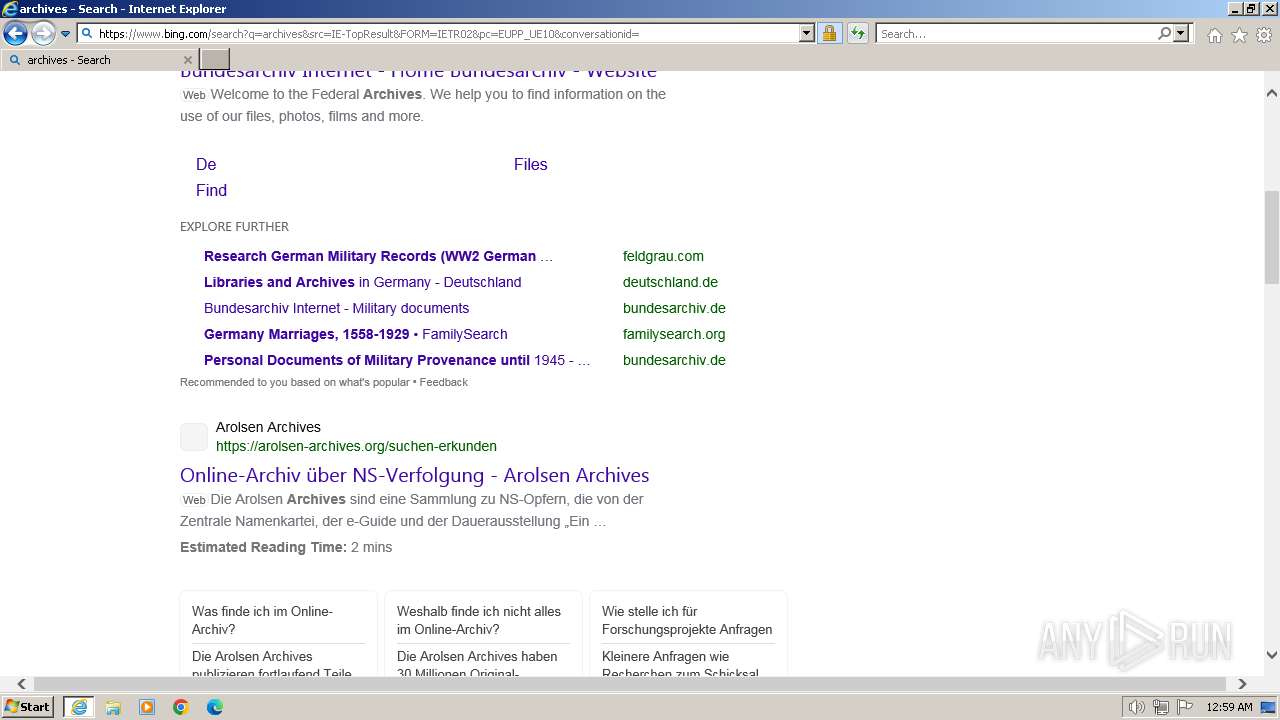
Task: Click the 12:59 AM system clock
Action: tap(1229, 707)
